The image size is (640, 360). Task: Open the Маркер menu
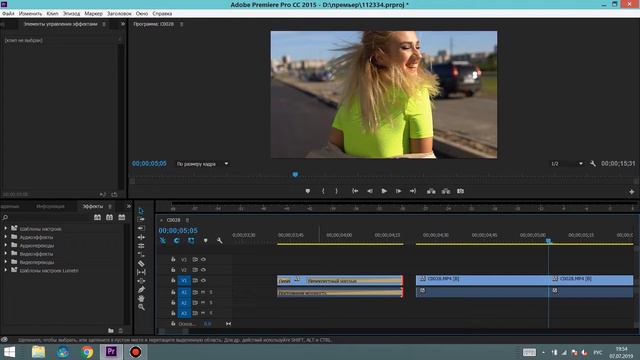[93, 13]
